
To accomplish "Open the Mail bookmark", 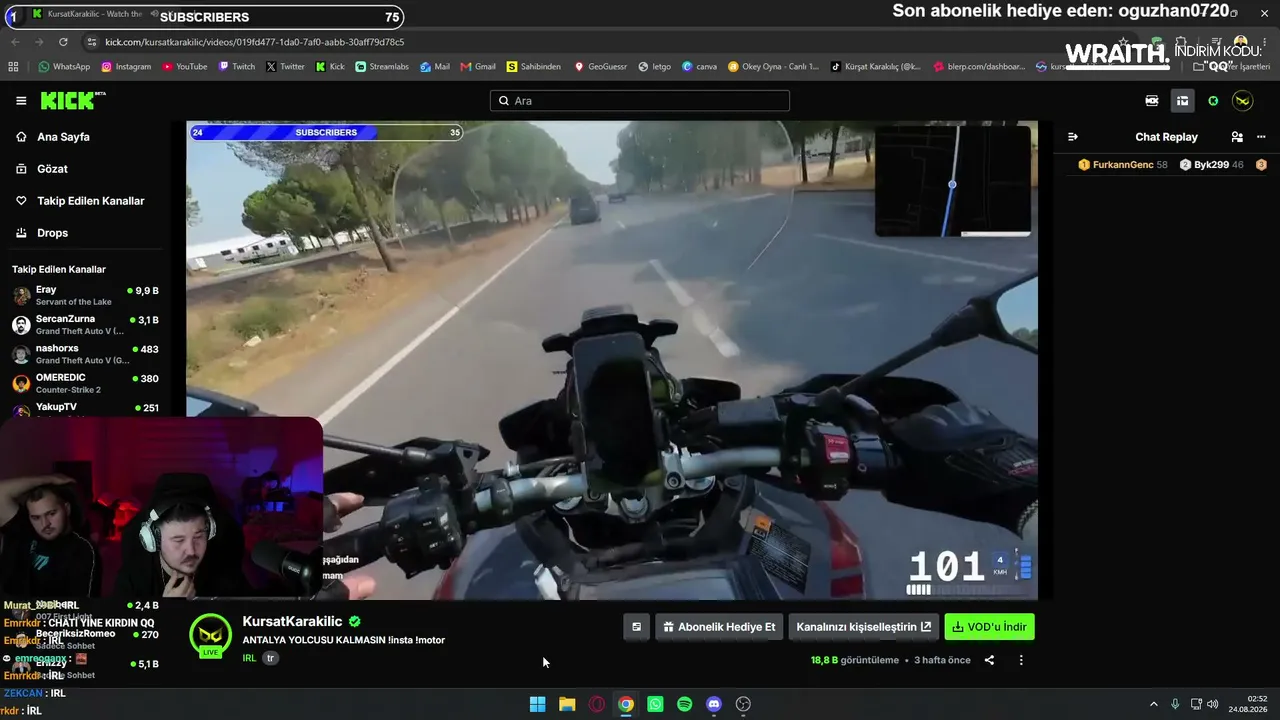I will click(435, 67).
